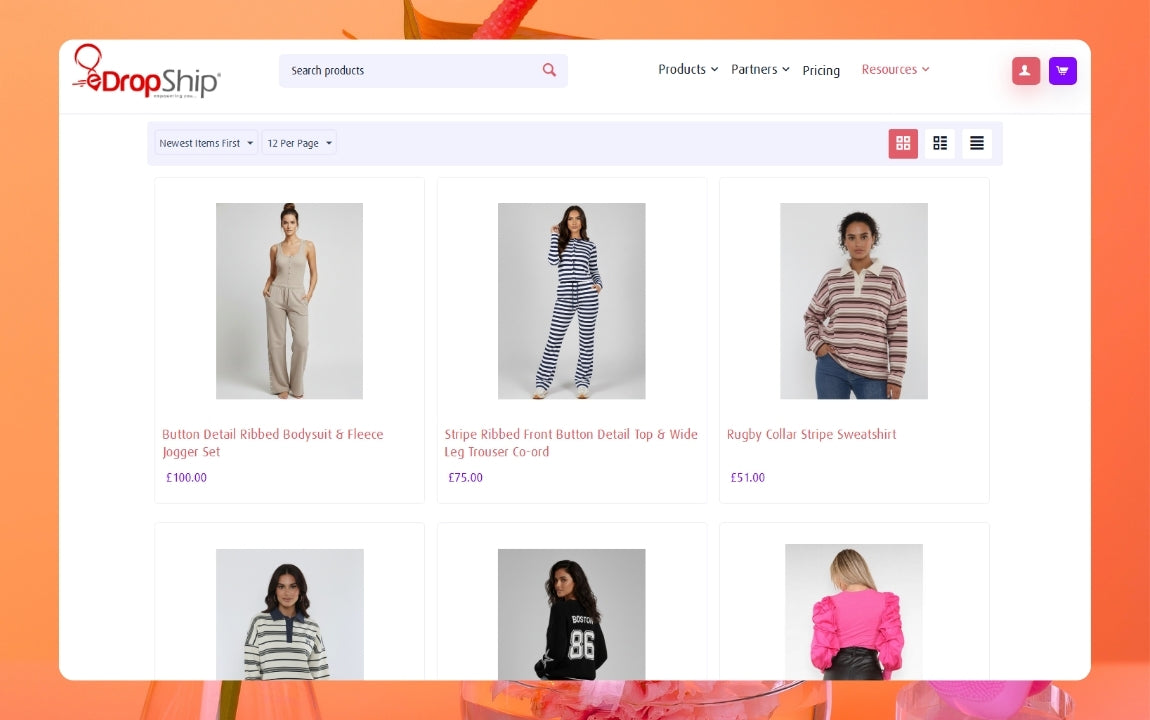Screen dimensions: 1150x720
Task: Open the Newest Items First sort dropdown
Action: click(x=206, y=143)
